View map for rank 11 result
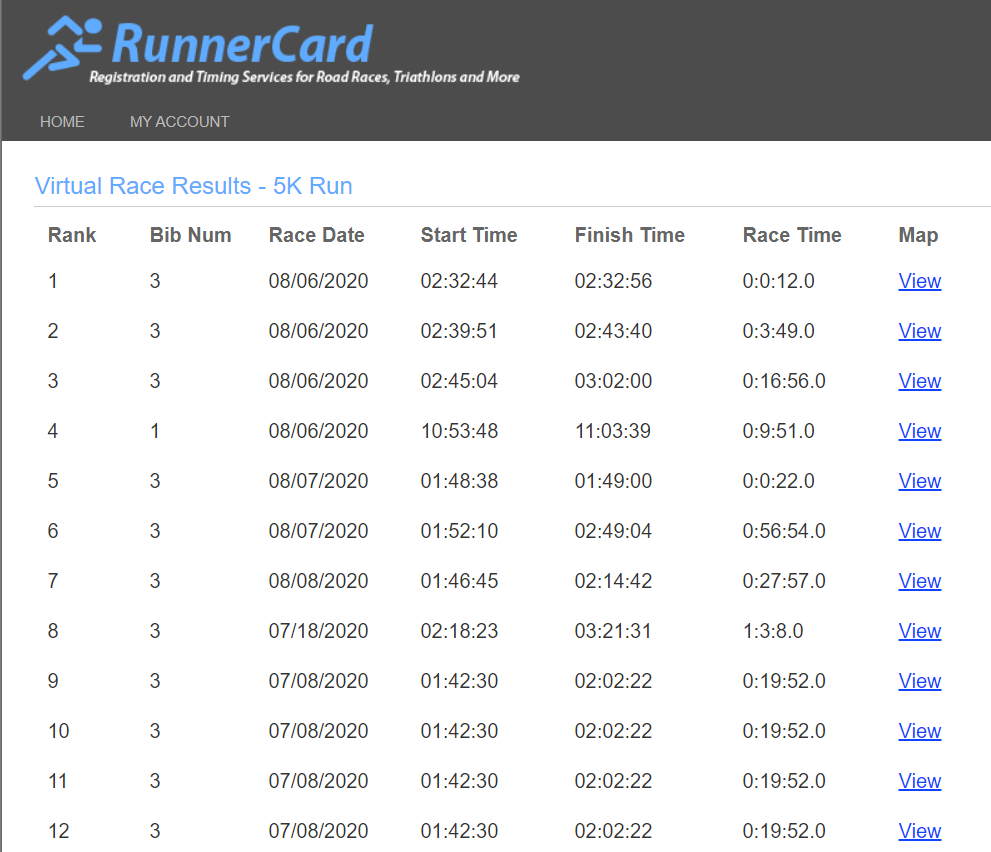 tap(919, 781)
